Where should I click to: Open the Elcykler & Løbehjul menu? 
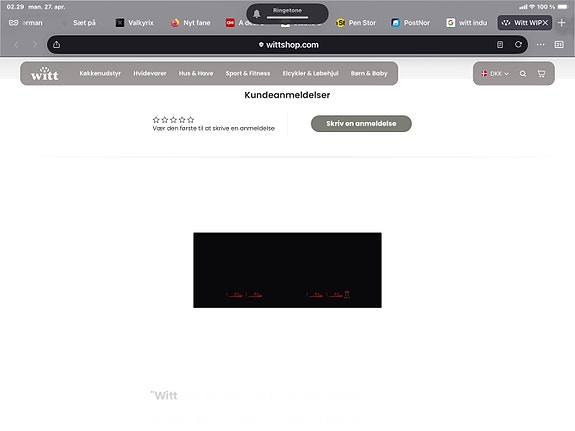coord(311,73)
